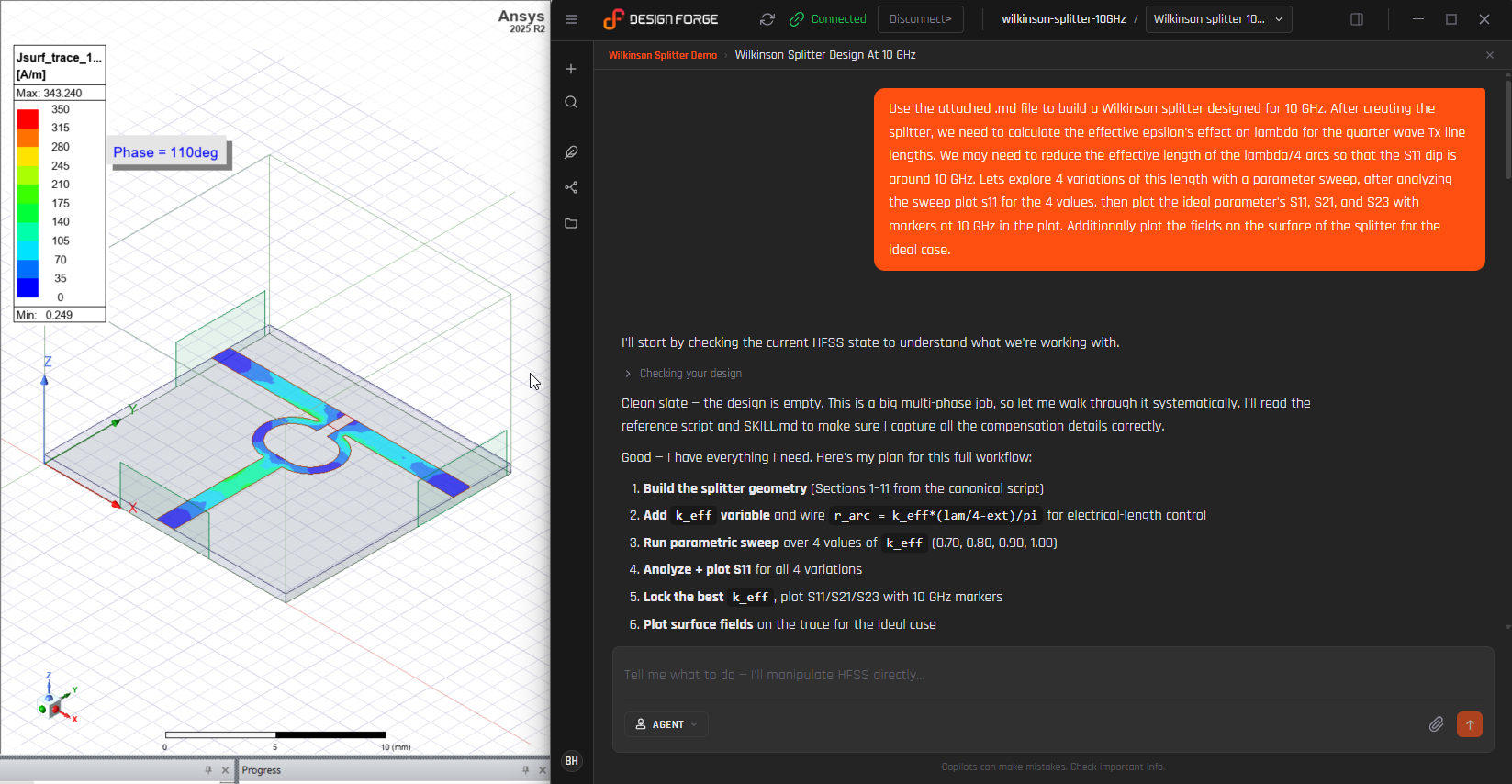
Task: Toggle the side panel layout icon
Action: (x=1357, y=19)
